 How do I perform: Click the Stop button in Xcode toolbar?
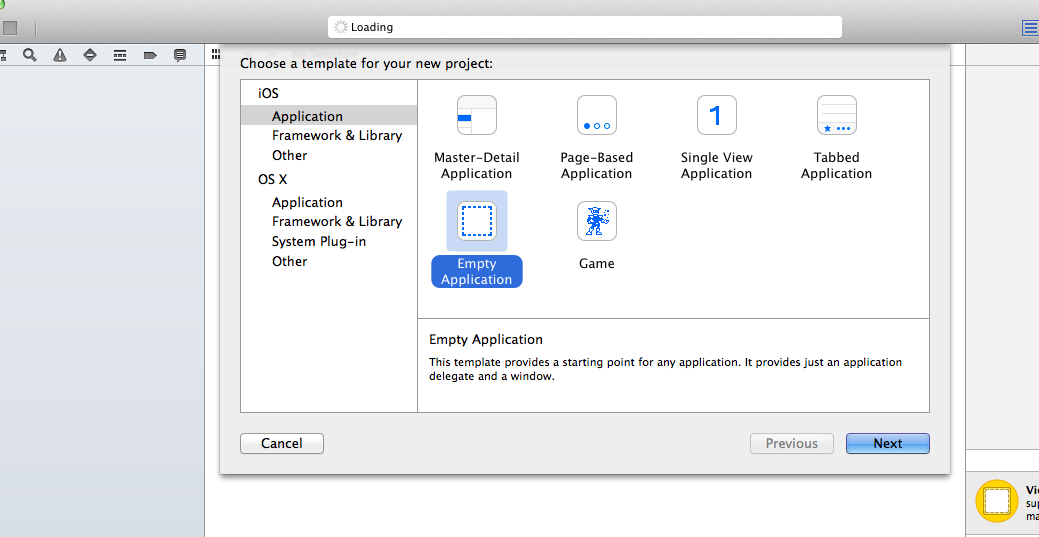[10, 28]
